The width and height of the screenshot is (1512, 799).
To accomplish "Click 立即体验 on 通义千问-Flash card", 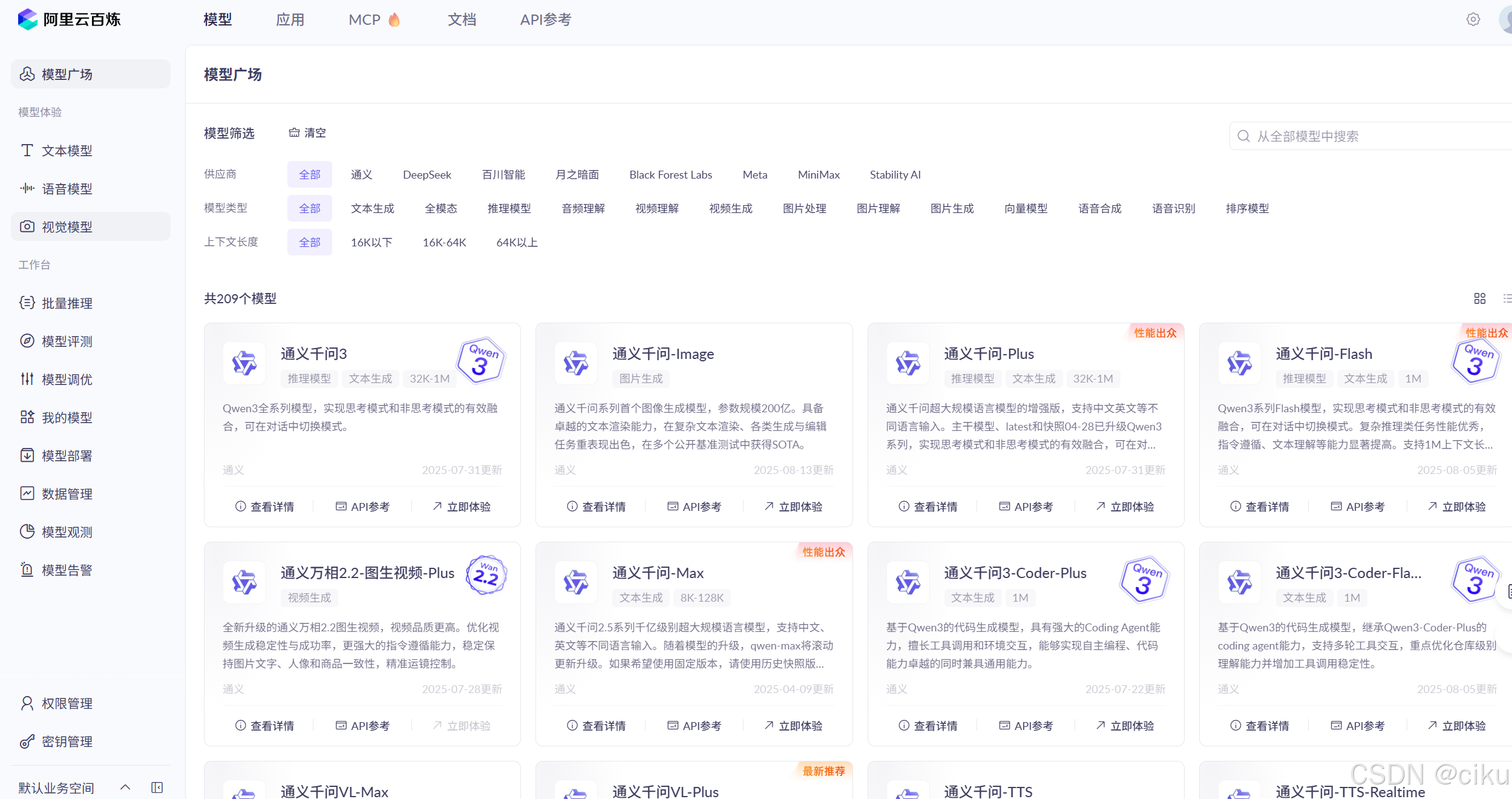I will click(1456, 507).
